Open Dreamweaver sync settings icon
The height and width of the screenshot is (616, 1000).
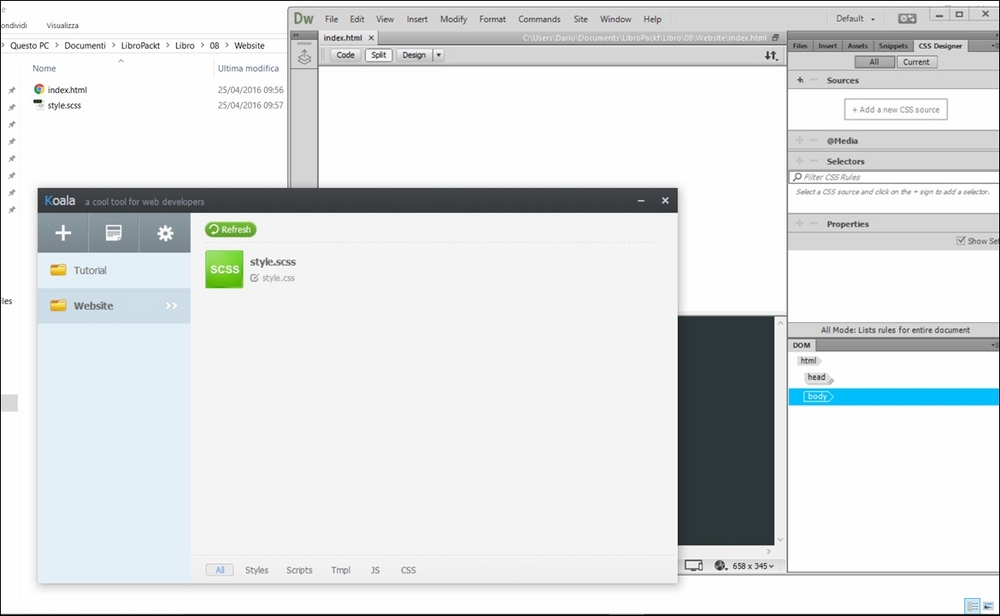pos(907,18)
